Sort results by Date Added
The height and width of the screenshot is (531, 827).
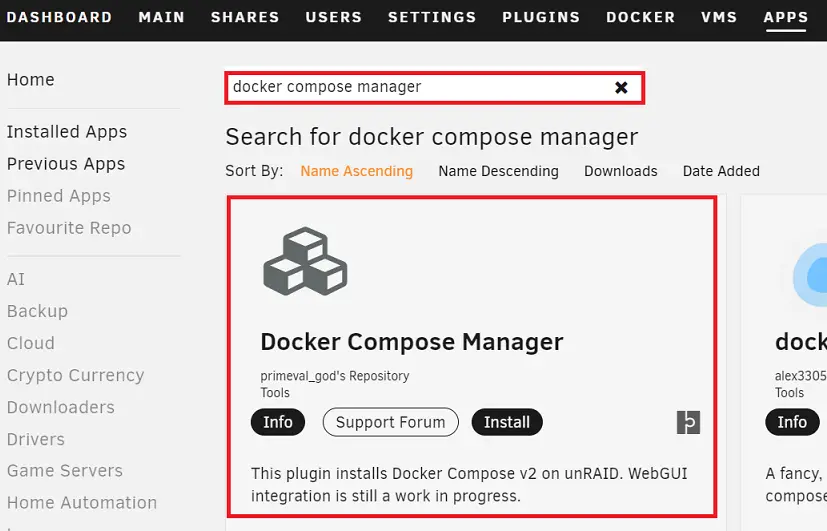point(721,171)
